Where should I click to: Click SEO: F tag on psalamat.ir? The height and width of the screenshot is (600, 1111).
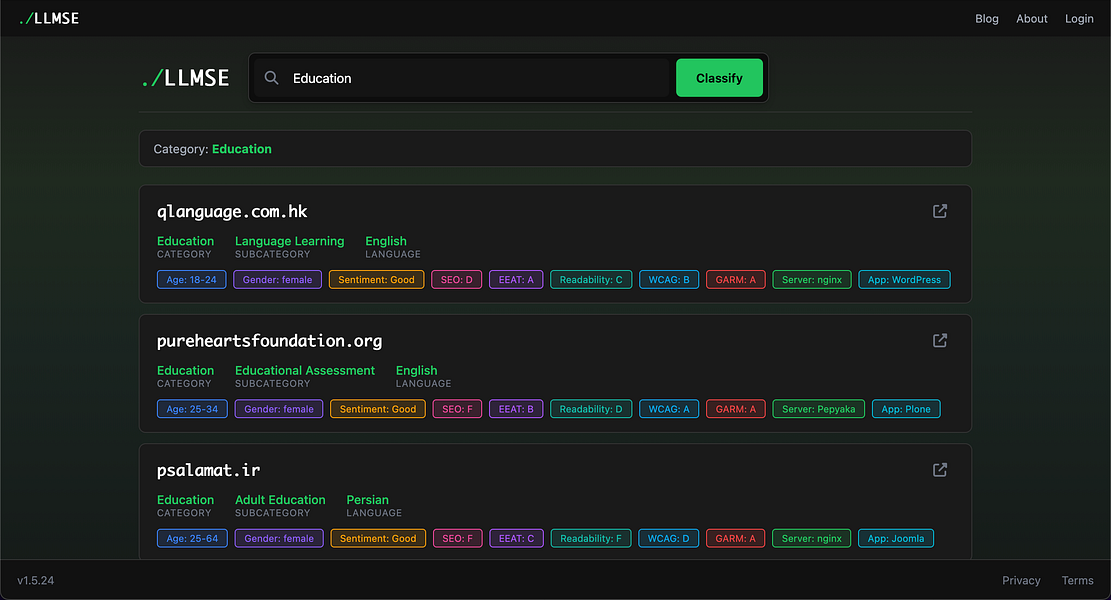pos(457,538)
